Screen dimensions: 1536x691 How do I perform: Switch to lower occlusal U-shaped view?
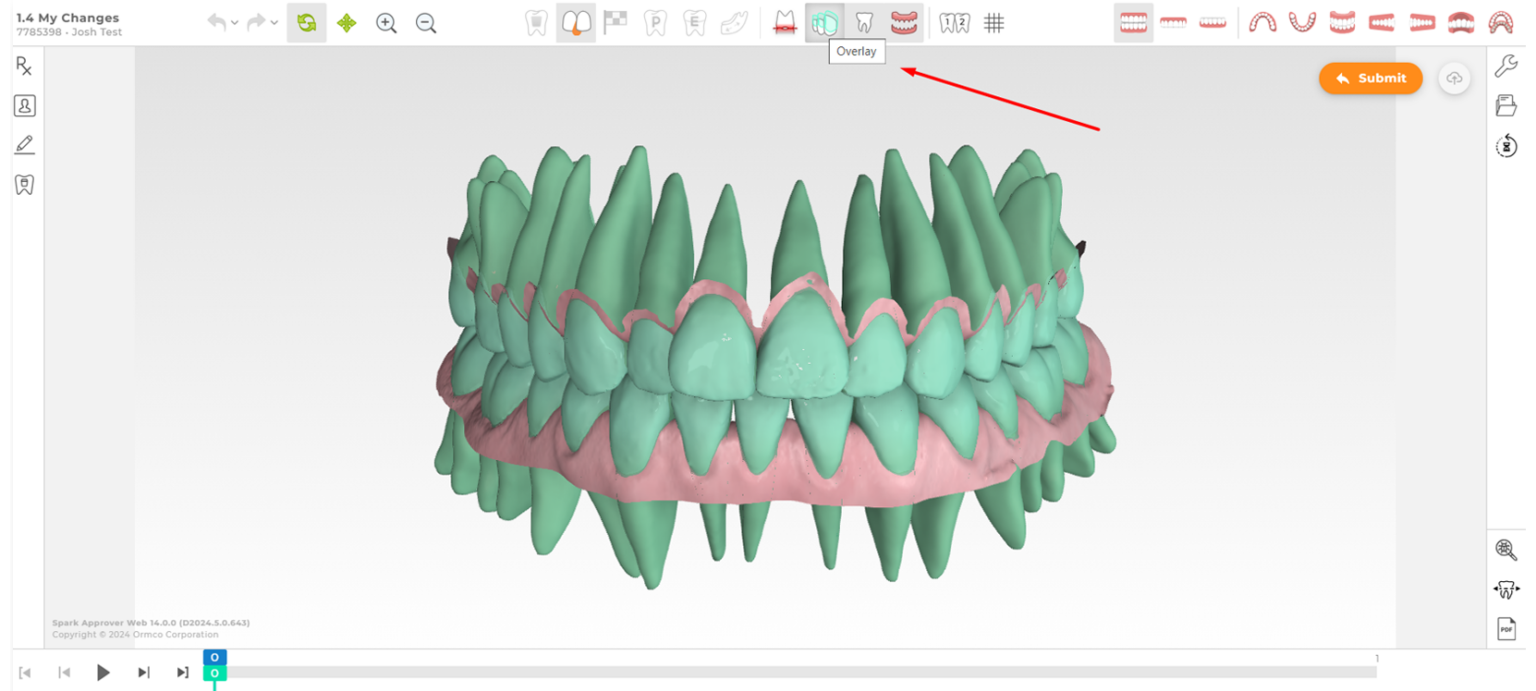tap(1302, 22)
